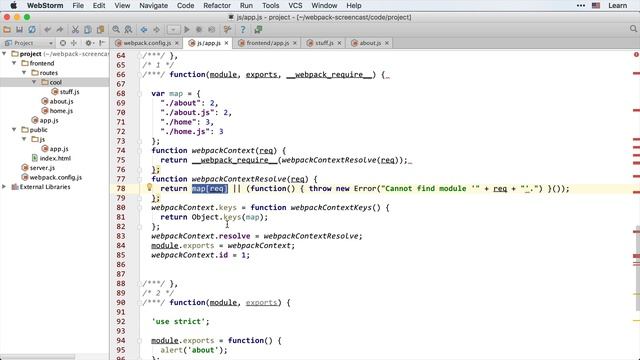Click the input language flag in menu bar

(x=596, y=6)
